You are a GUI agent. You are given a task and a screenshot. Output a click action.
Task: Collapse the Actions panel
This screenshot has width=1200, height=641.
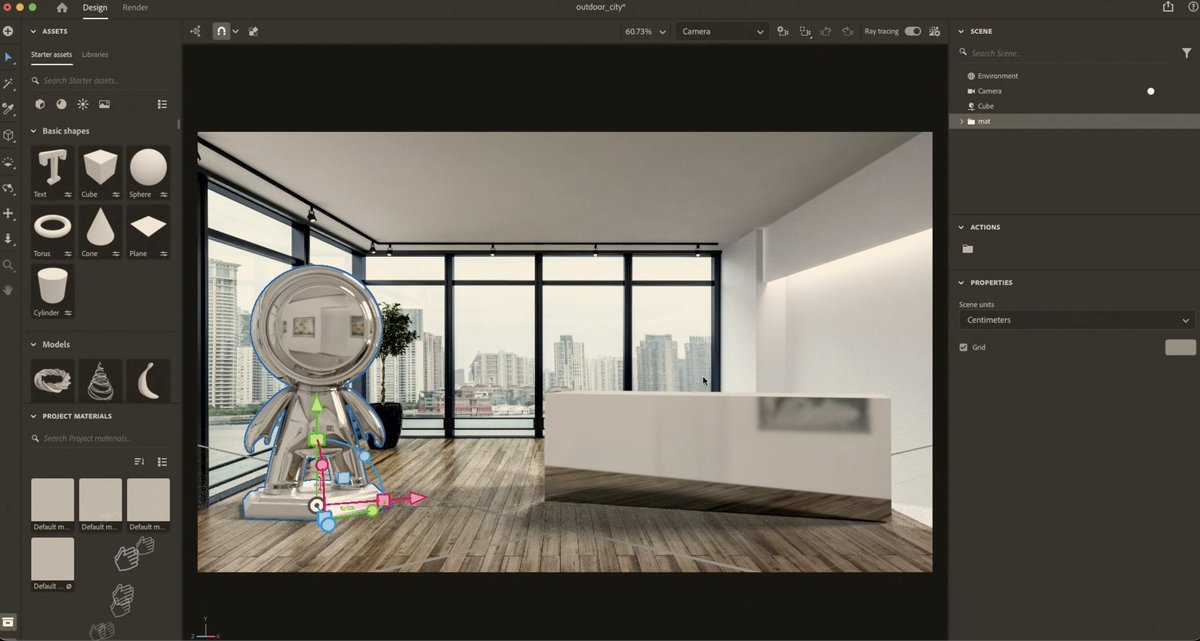pyautogui.click(x=961, y=227)
